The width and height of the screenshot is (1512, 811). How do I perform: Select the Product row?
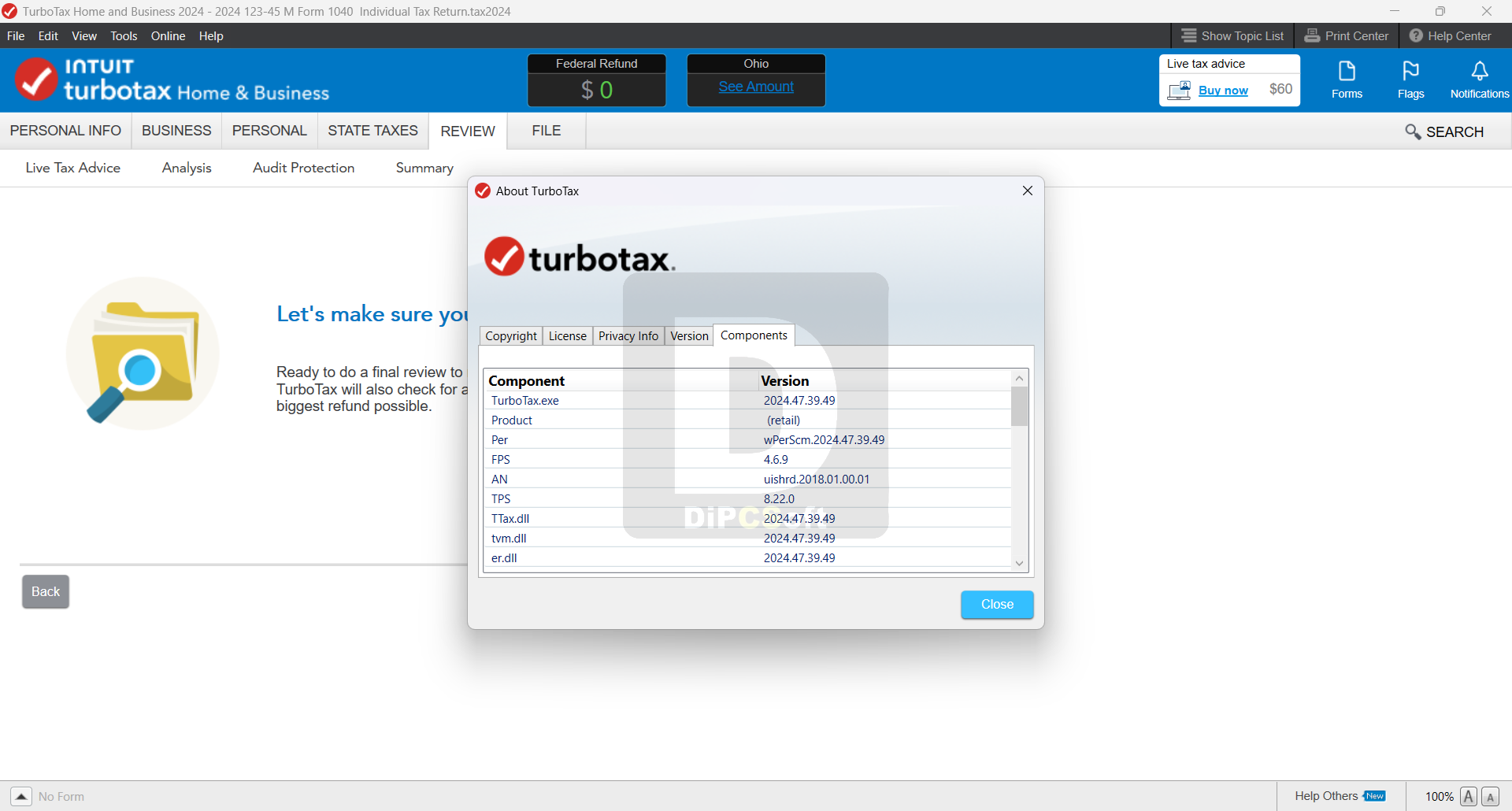[x=748, y=420]
